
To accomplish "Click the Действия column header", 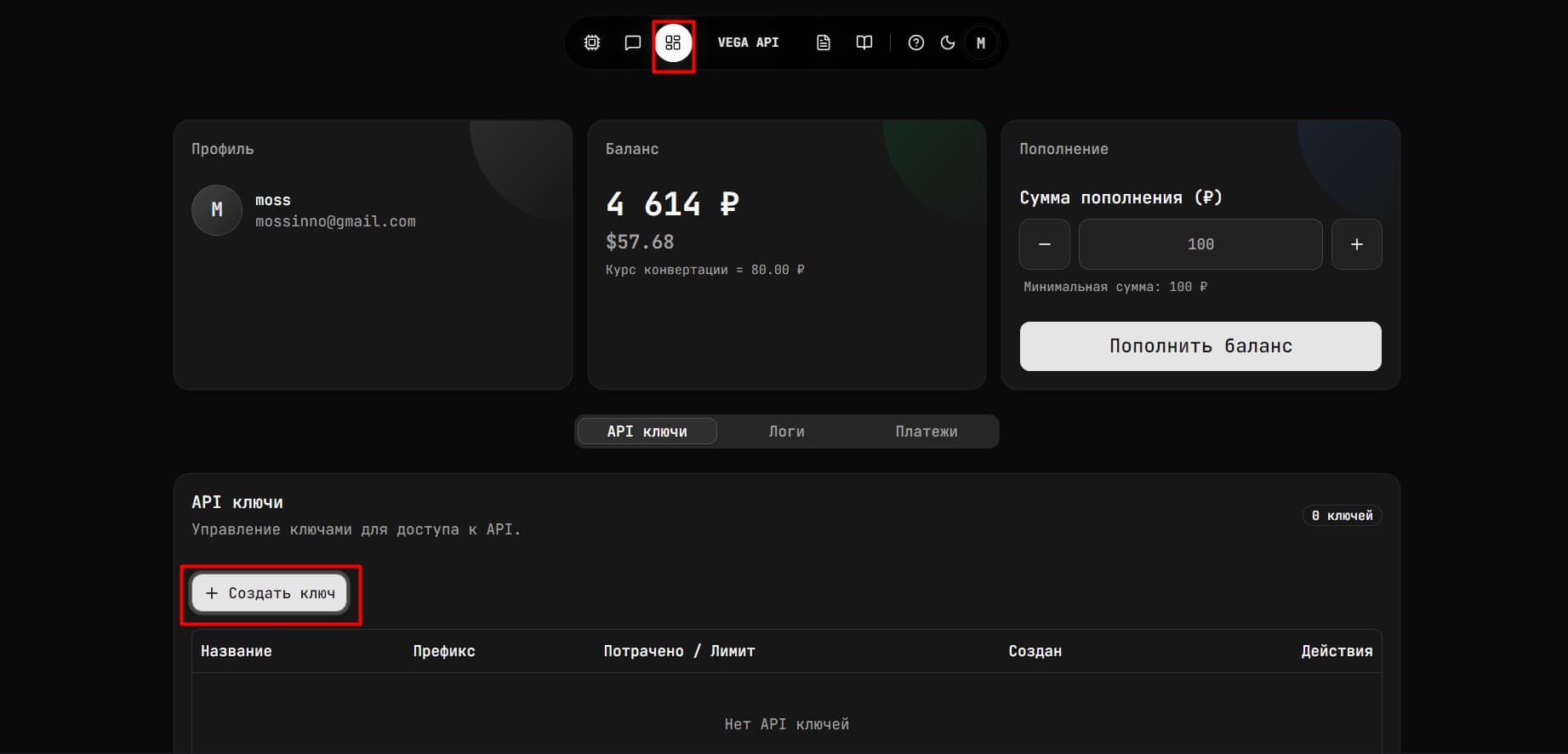I will tap(1337, 651).
